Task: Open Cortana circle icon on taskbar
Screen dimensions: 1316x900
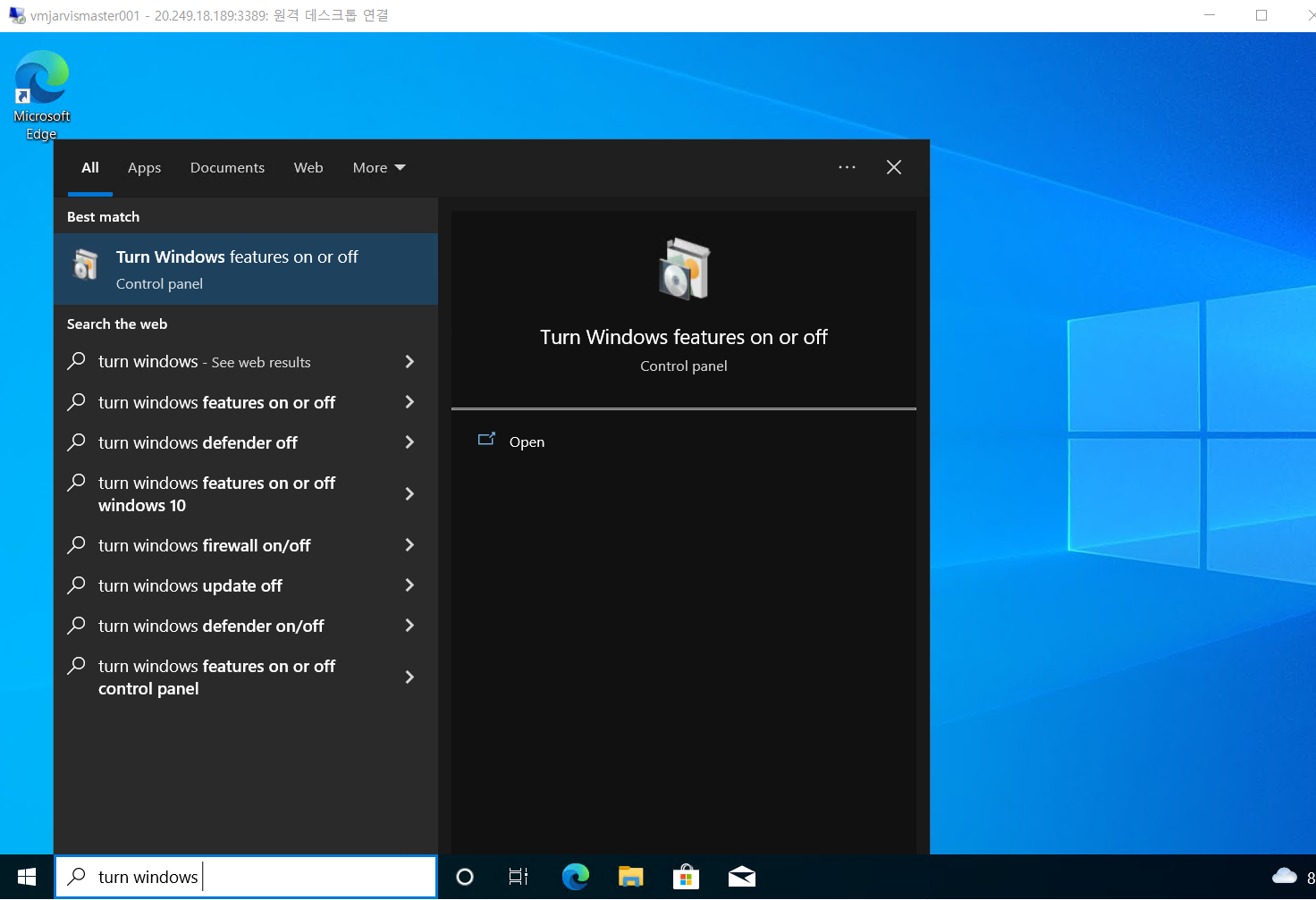Action: point(465,877)
